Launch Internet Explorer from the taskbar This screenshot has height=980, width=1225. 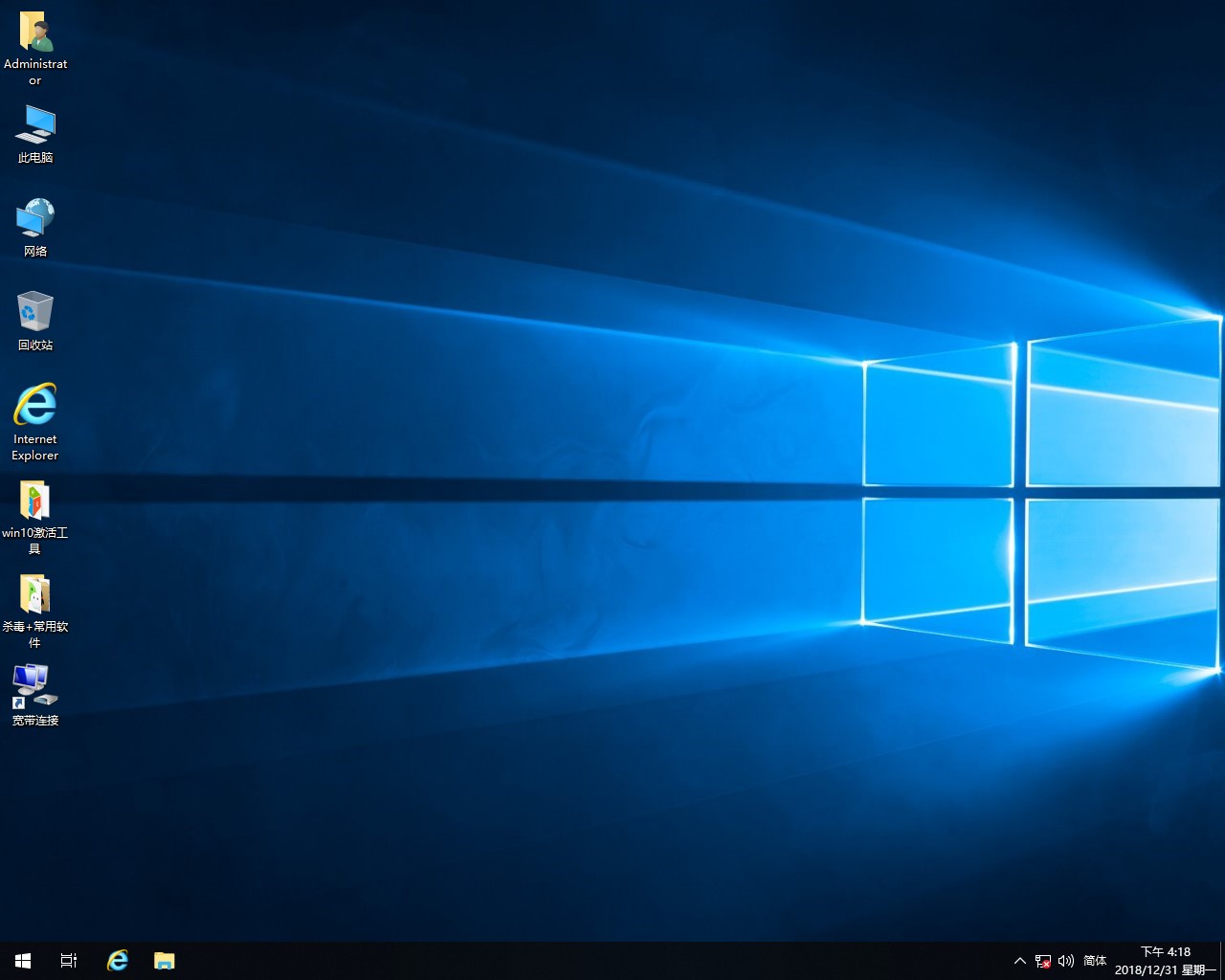(118, 961)
